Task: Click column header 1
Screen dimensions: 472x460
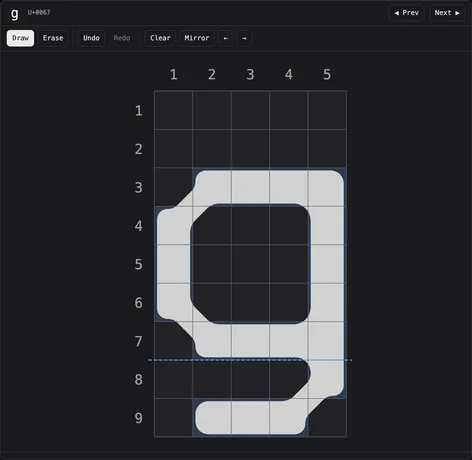Action: [x=173, y=74]
